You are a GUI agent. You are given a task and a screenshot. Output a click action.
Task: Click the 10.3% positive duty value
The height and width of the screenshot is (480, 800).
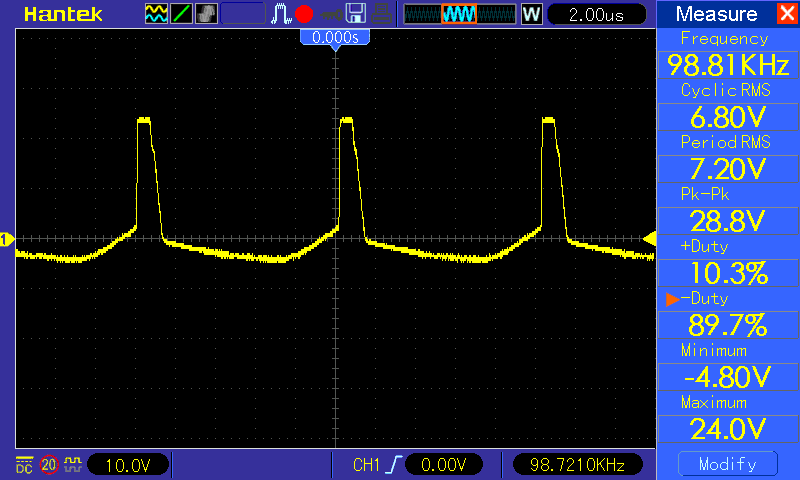pyautogui.click(x=728, y=273)
